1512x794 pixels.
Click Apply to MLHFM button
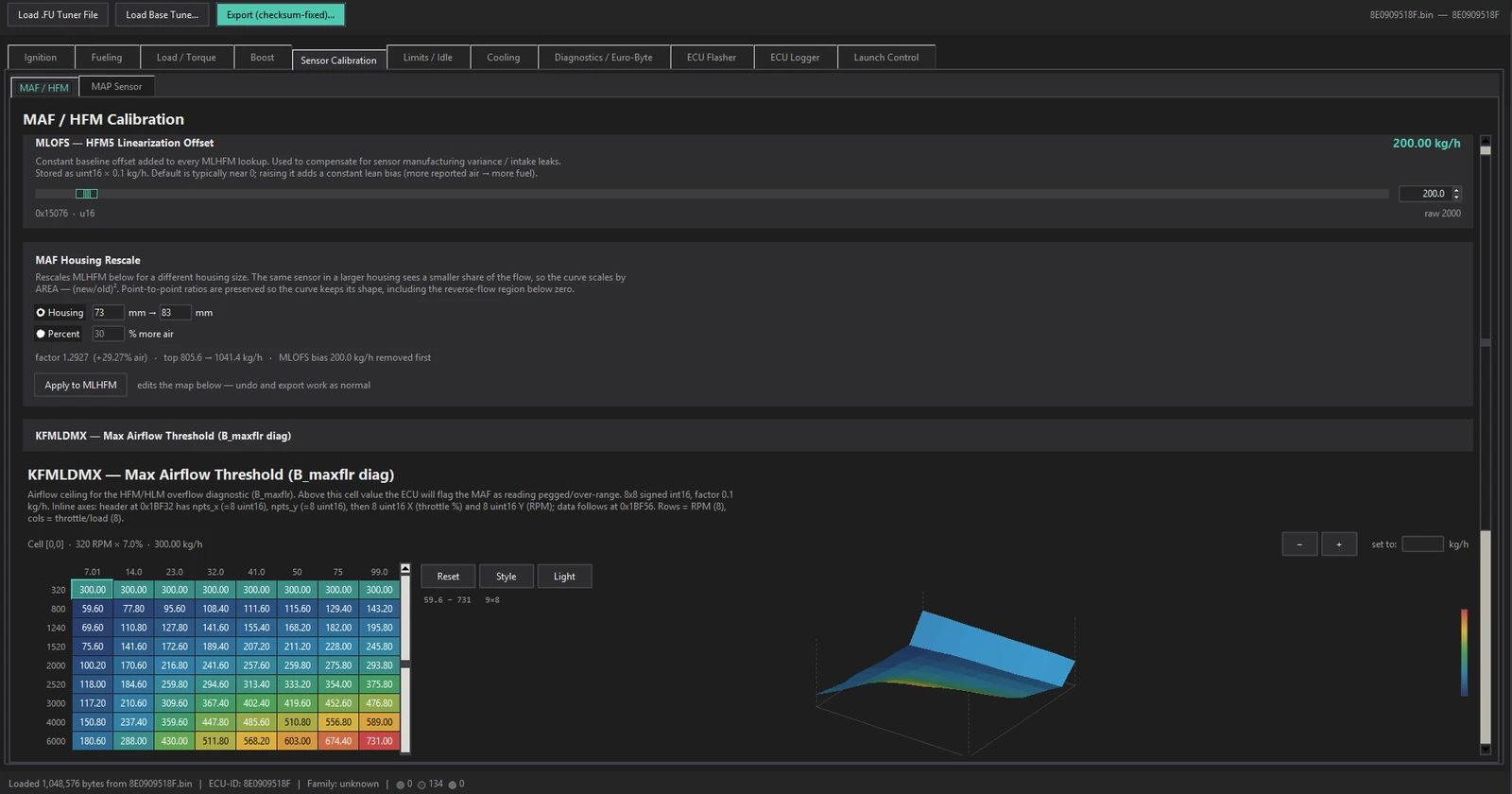point(81,385)
